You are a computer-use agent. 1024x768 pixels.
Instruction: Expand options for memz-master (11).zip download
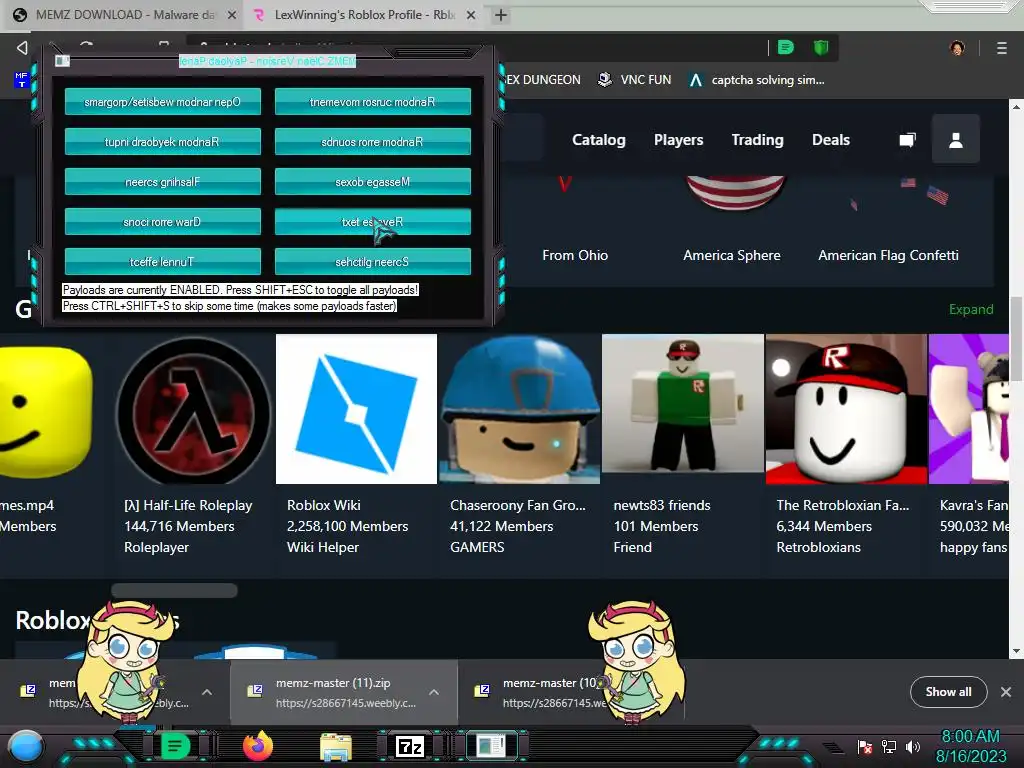pos(434,692)
